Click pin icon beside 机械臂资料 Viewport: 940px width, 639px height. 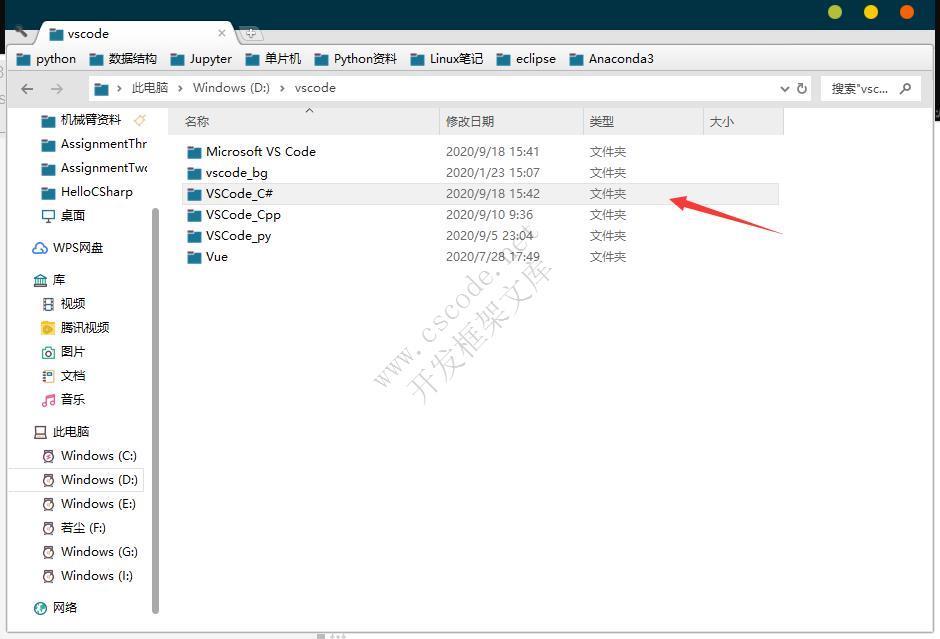click(x=140, y=120)
